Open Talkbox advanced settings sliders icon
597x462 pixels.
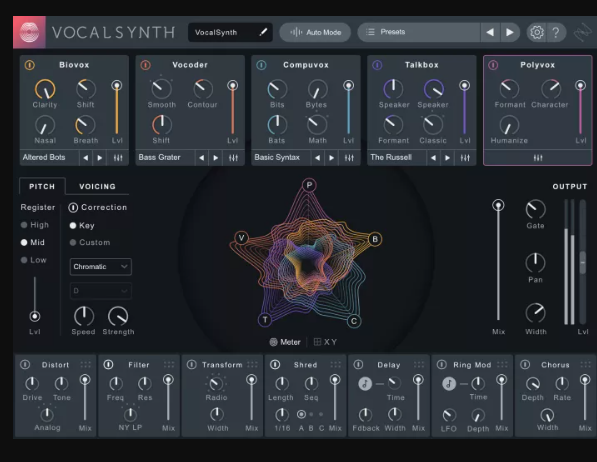tap(465, 158)
